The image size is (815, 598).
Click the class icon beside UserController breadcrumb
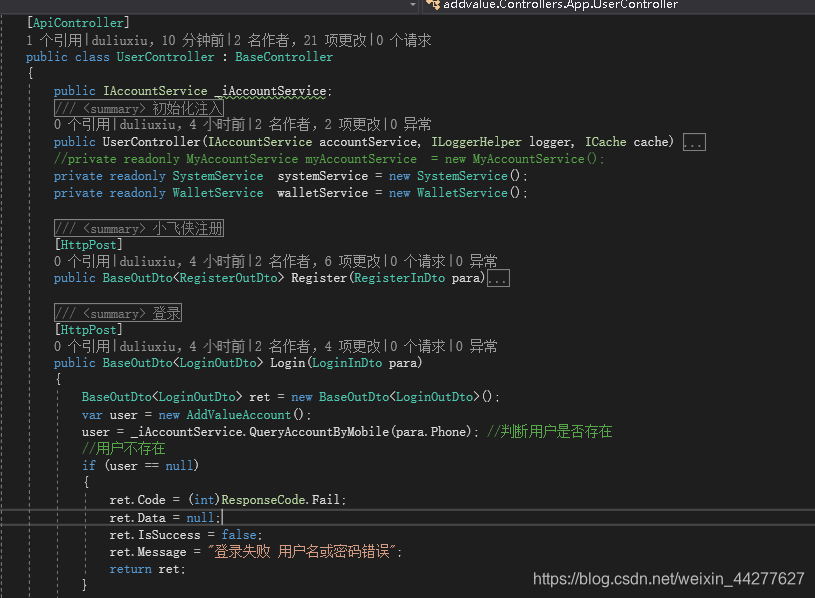432,6
